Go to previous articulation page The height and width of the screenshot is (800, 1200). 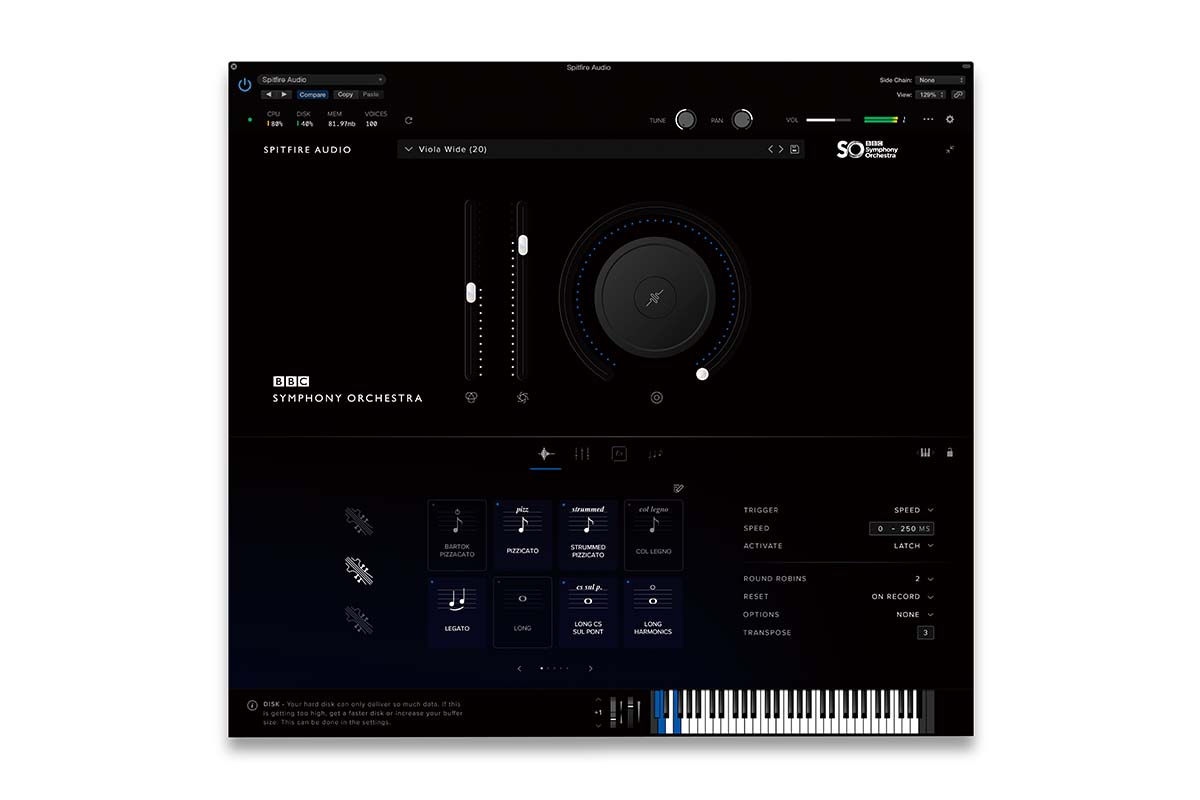tap(519, 668)
